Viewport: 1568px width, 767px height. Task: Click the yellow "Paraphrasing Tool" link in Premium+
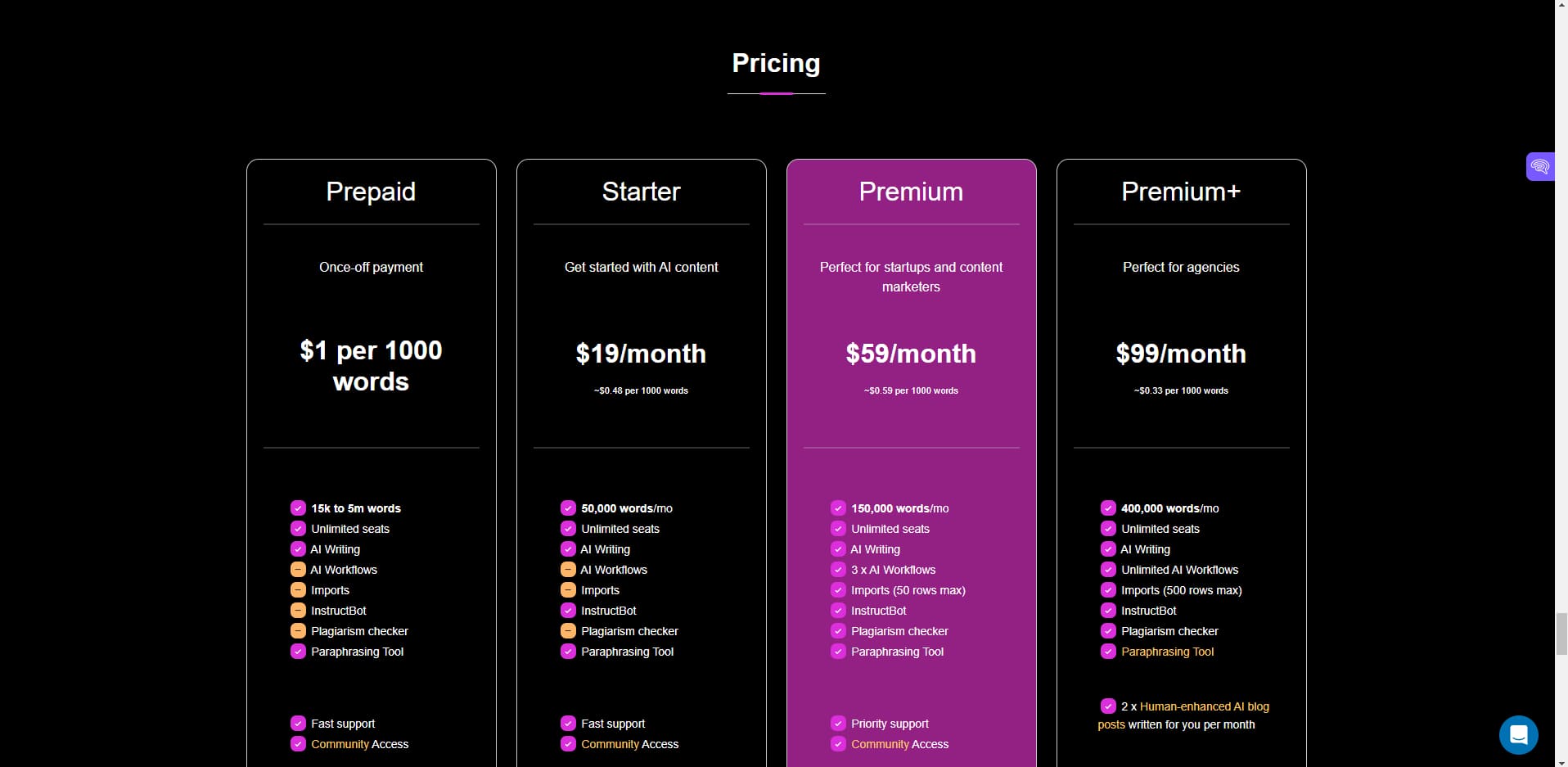pyautogui.click(x=1167, y=652)
